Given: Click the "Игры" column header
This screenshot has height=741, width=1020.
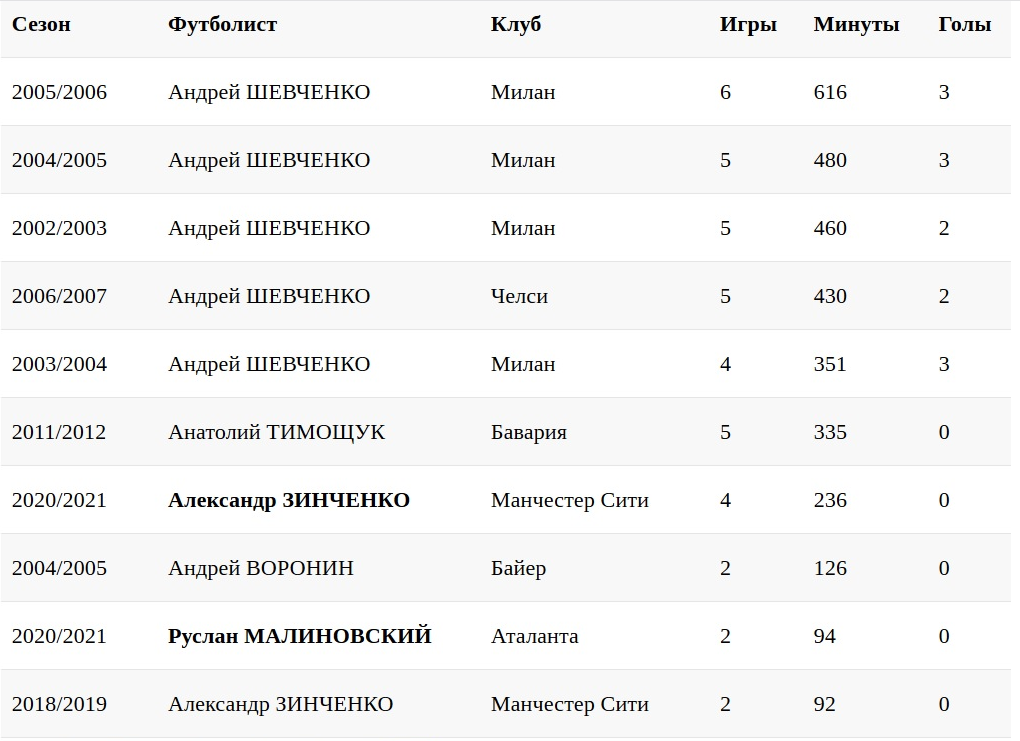Looking at the screenshot, I should point(747,25).
